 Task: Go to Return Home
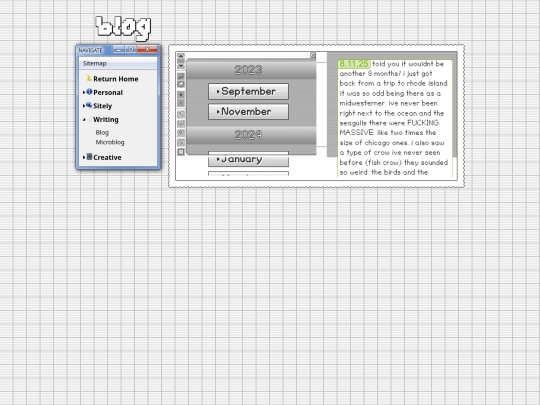tap(116, 79)
